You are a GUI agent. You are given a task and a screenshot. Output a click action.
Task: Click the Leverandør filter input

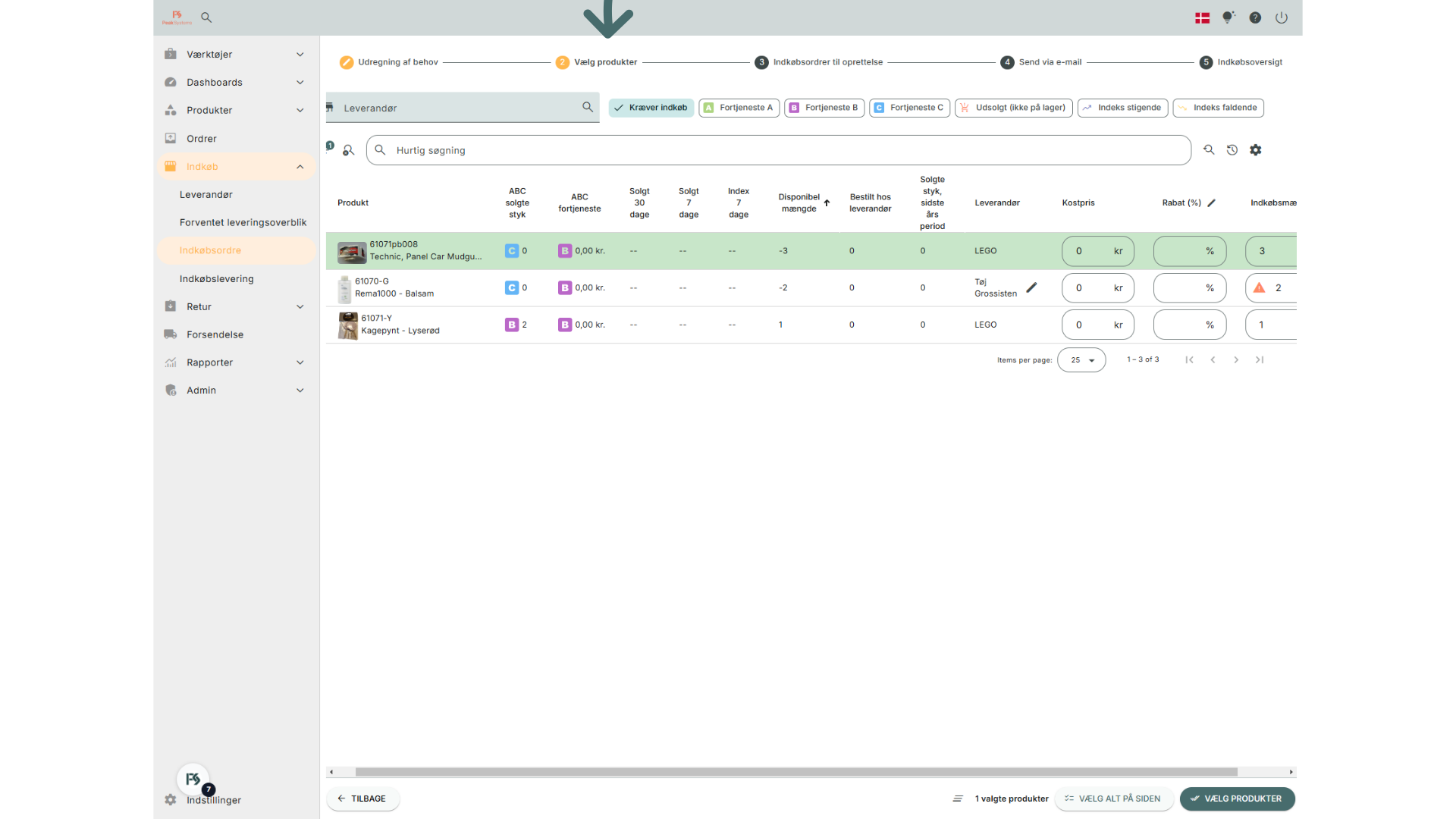[x=463, y=108]
